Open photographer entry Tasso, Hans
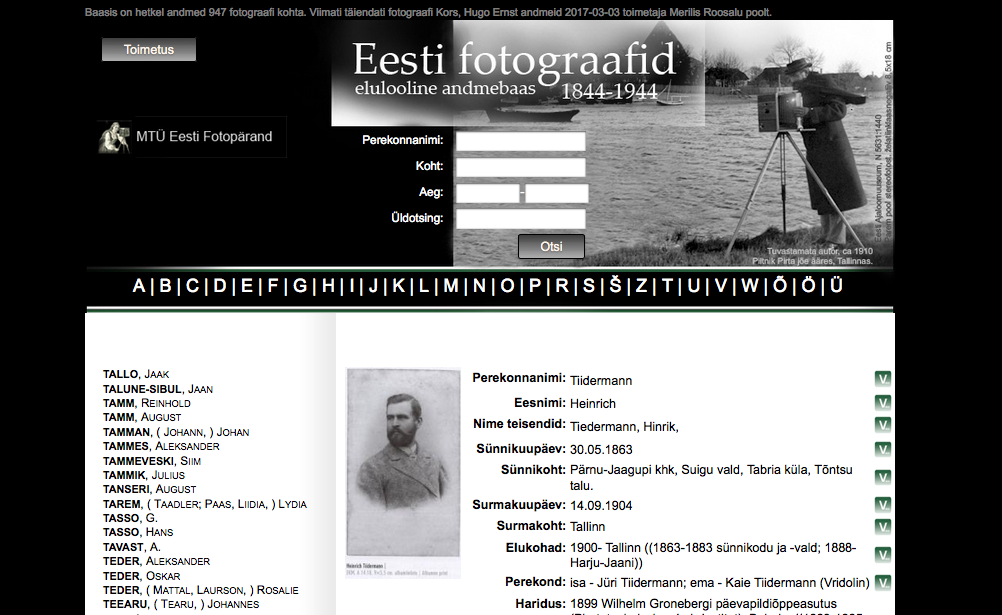This screenshot has width=1002, height=615. (138, 532)
